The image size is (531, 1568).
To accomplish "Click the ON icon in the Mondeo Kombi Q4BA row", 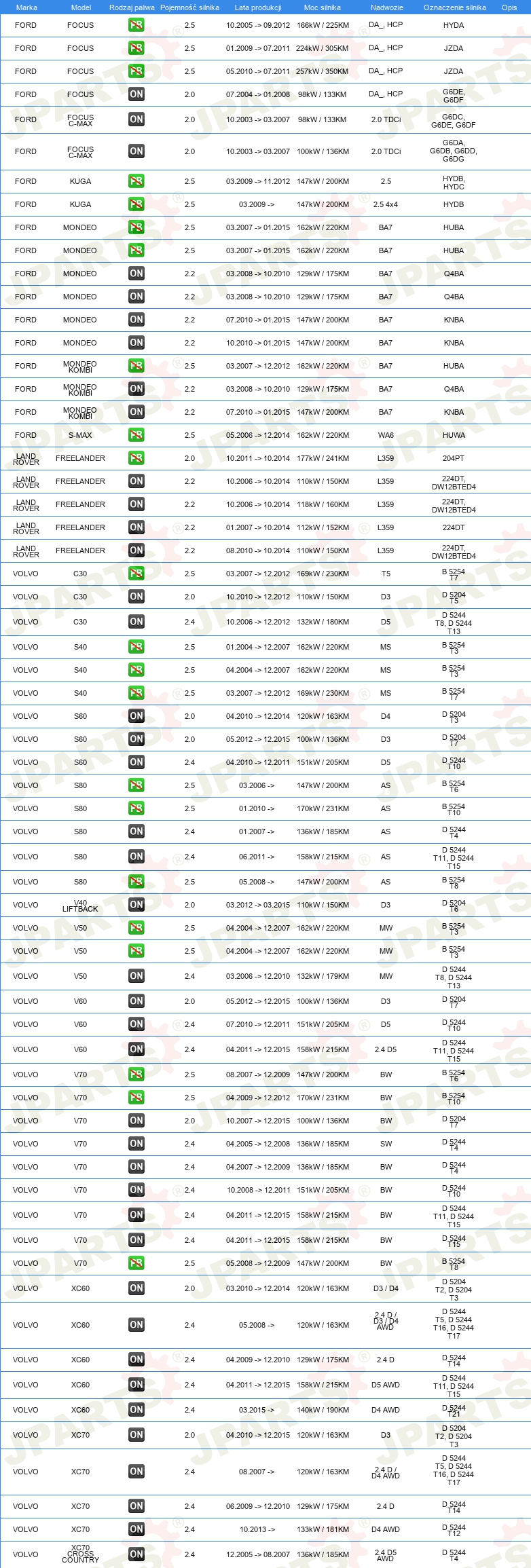I will point(136,389).
